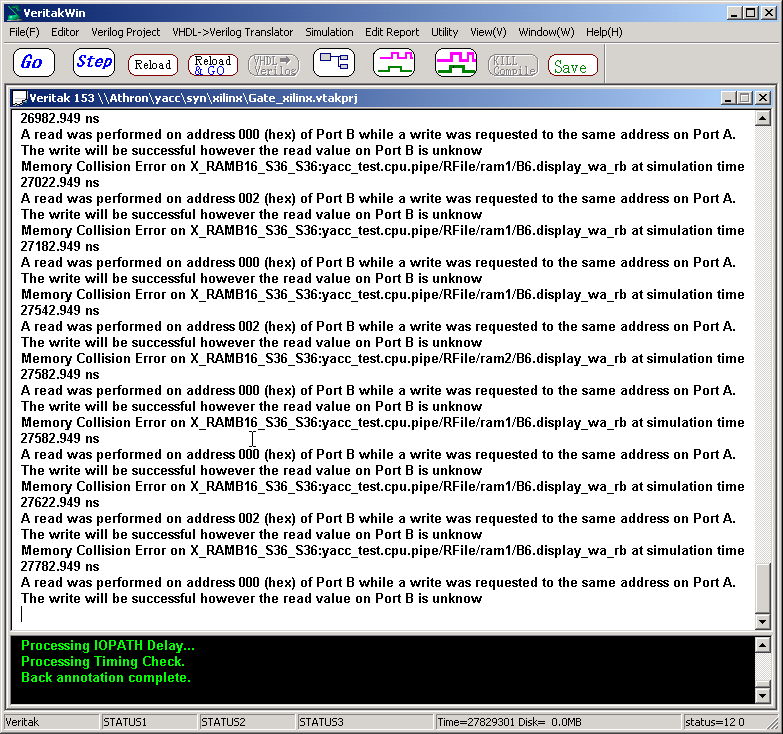Screen dimensions: 783x734
Task: Click the KILL Compile toolbar button
Action: 513,65
